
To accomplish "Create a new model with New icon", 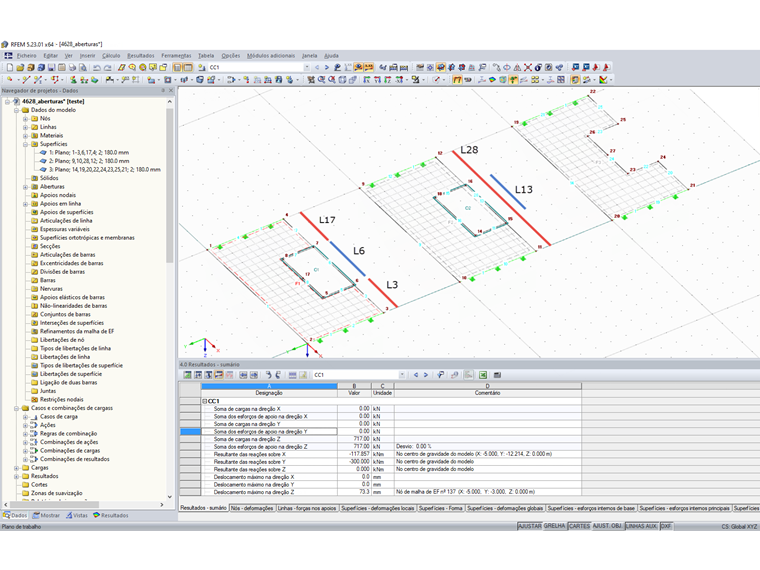I will pos(10,67).
